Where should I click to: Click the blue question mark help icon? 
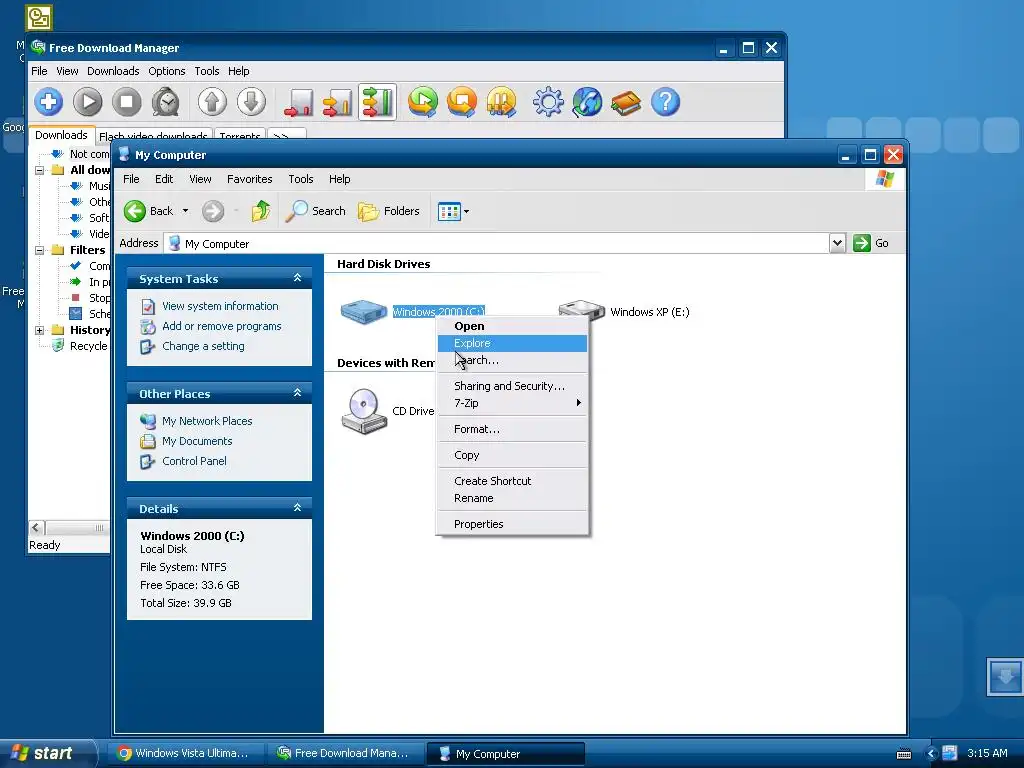click(665, 102)
